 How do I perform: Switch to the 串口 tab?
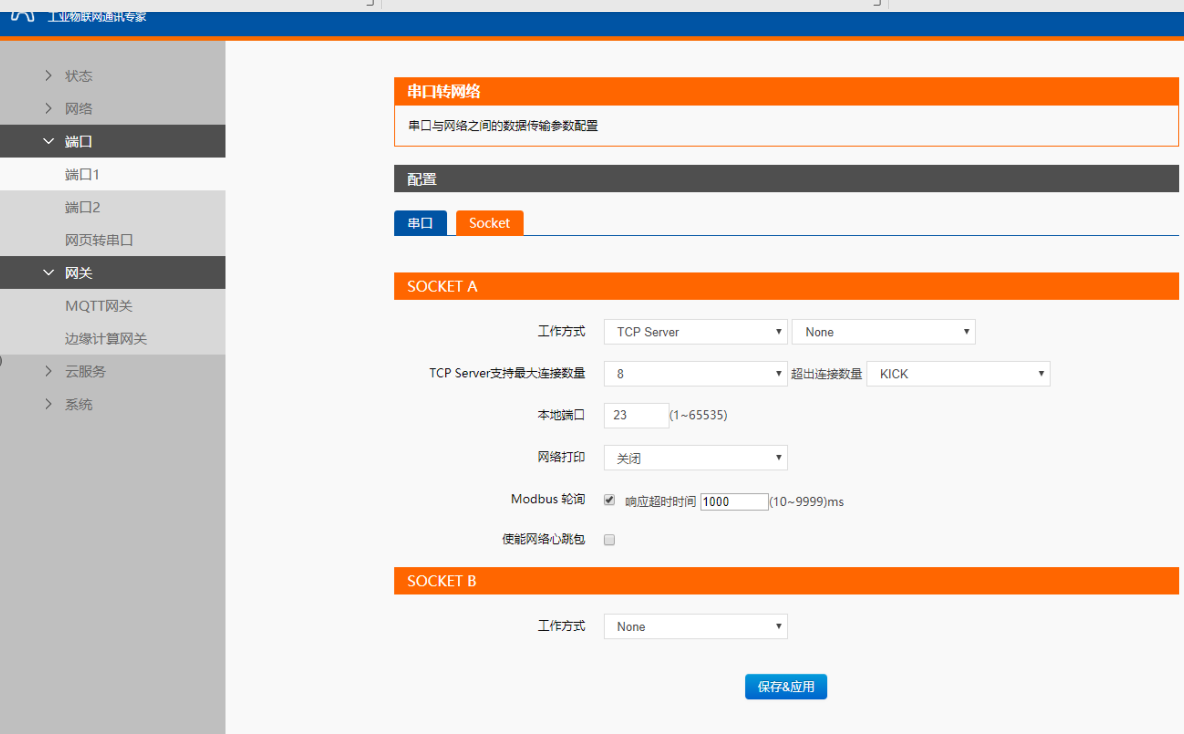[420, 223]
